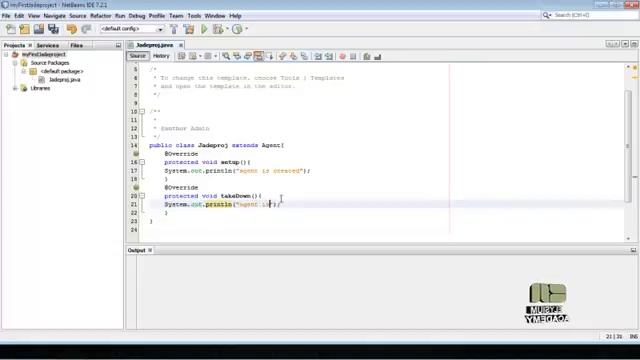The image size is (640, 360).
Task: Collapse Source Packages tree node
Action: [15, 63]
